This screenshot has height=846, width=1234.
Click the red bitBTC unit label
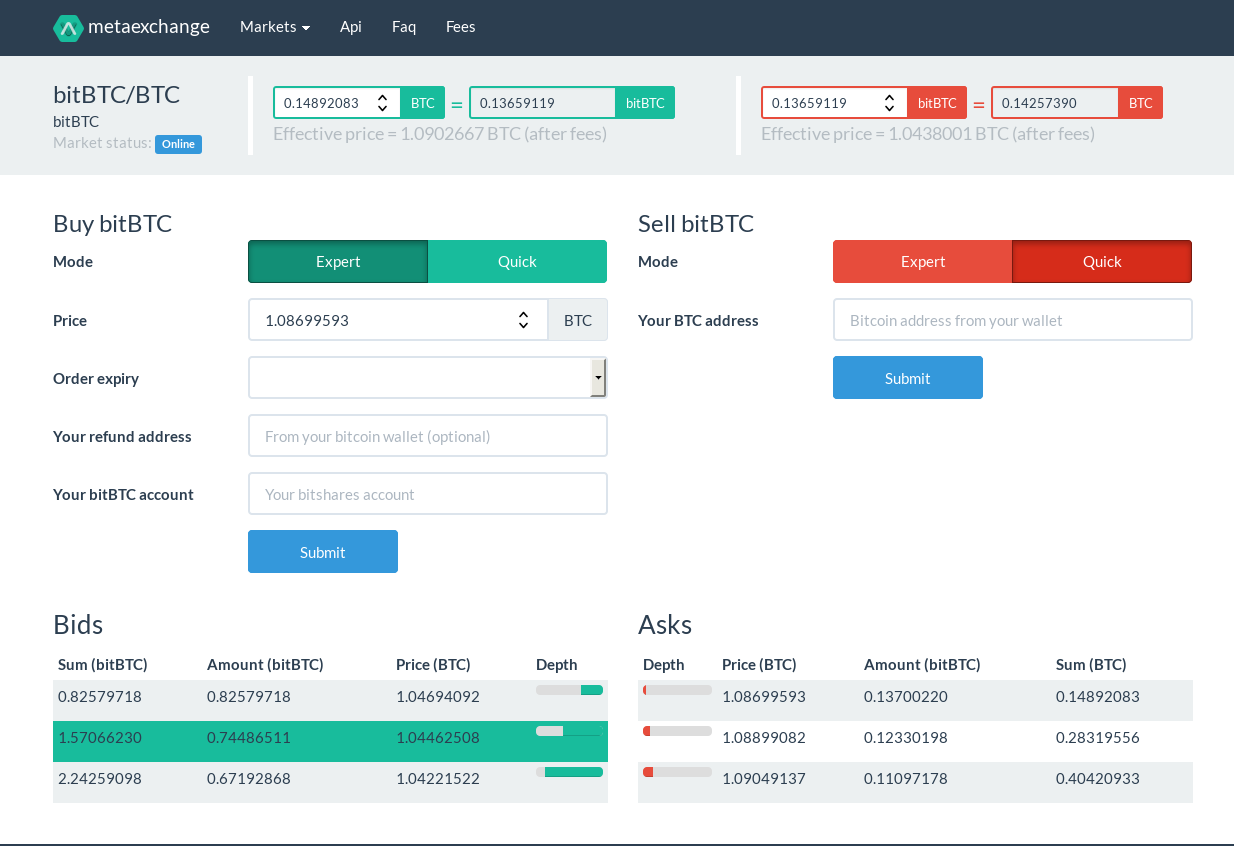[937, 103]
